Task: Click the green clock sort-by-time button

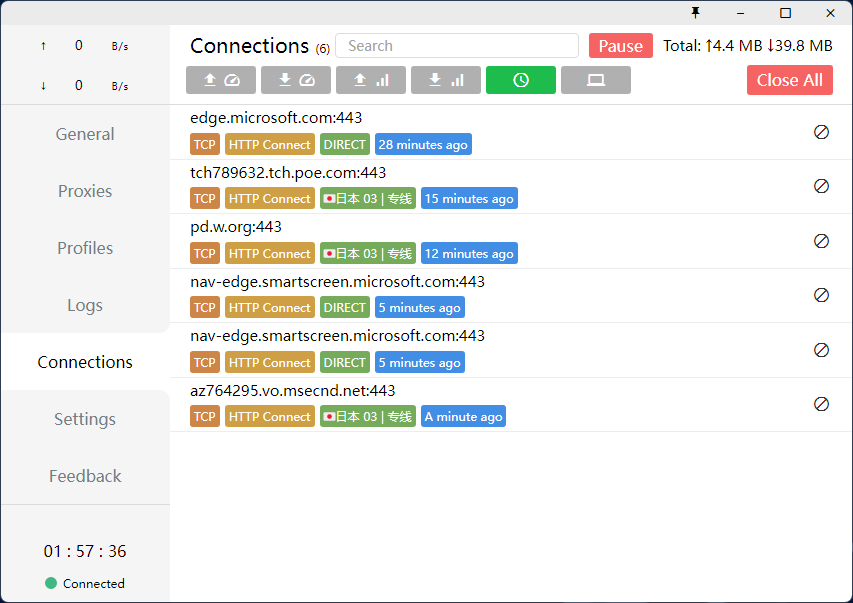Action: point(521,80)
